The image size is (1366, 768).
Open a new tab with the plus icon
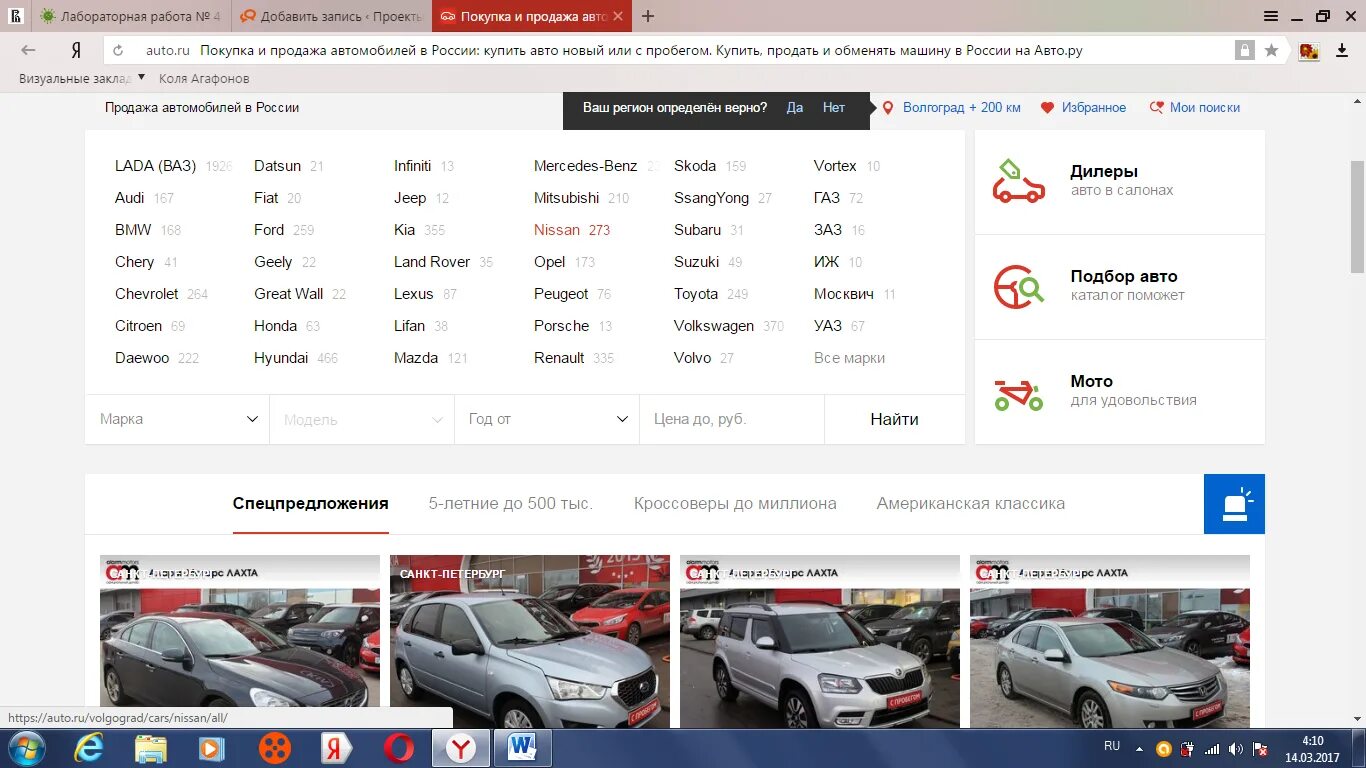tap(648, 16)
